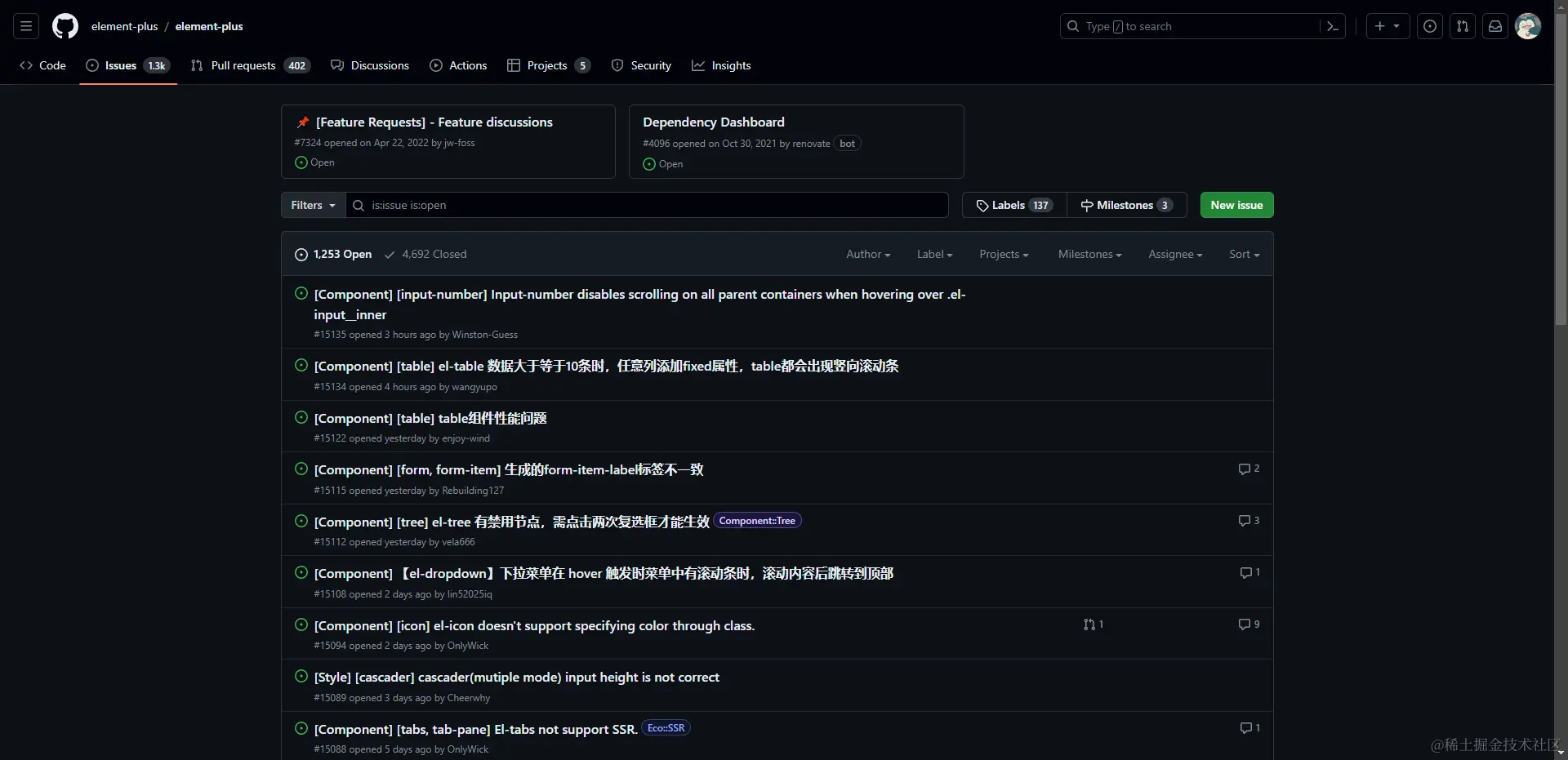Open the Pull requests shortcut icon in the header
This screenshot has width=1568, height=760.
tap(1463, 26)
